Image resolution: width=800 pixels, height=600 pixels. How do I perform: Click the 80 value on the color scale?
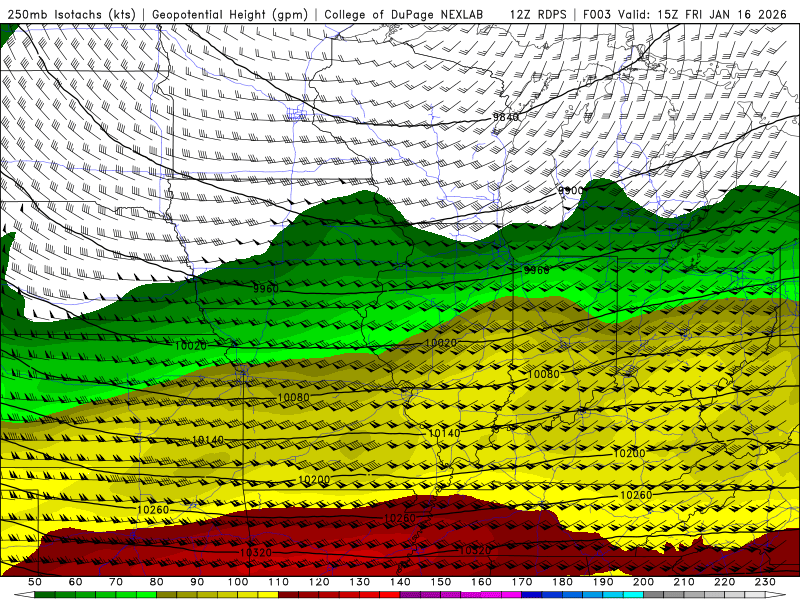tap(157, 582)
